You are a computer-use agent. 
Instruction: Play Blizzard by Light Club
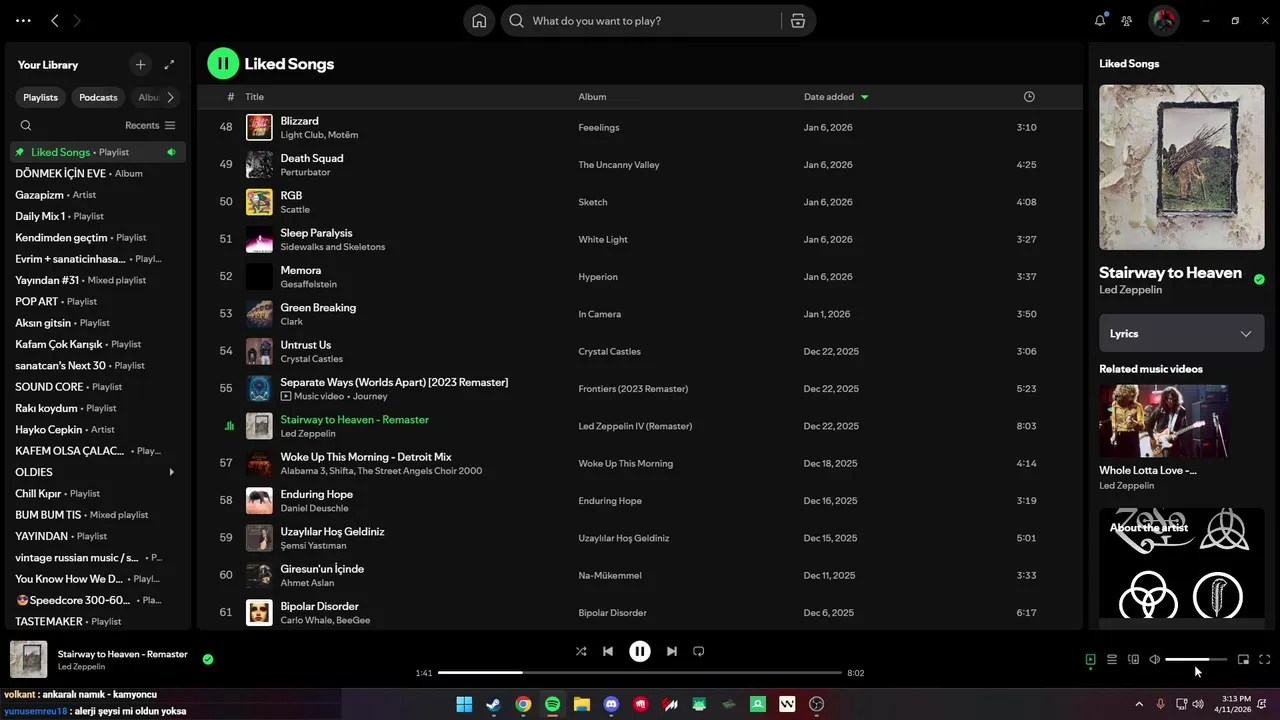click(640, 127)
